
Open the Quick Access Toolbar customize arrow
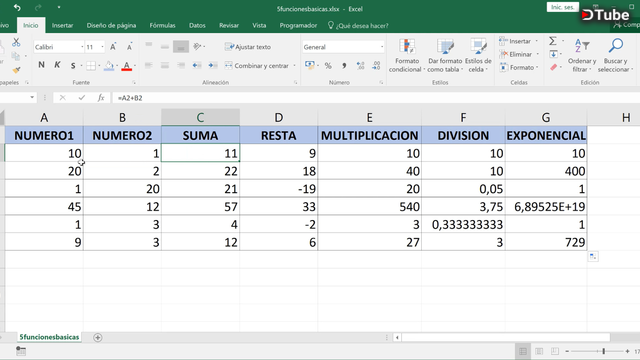pos(59,8)
